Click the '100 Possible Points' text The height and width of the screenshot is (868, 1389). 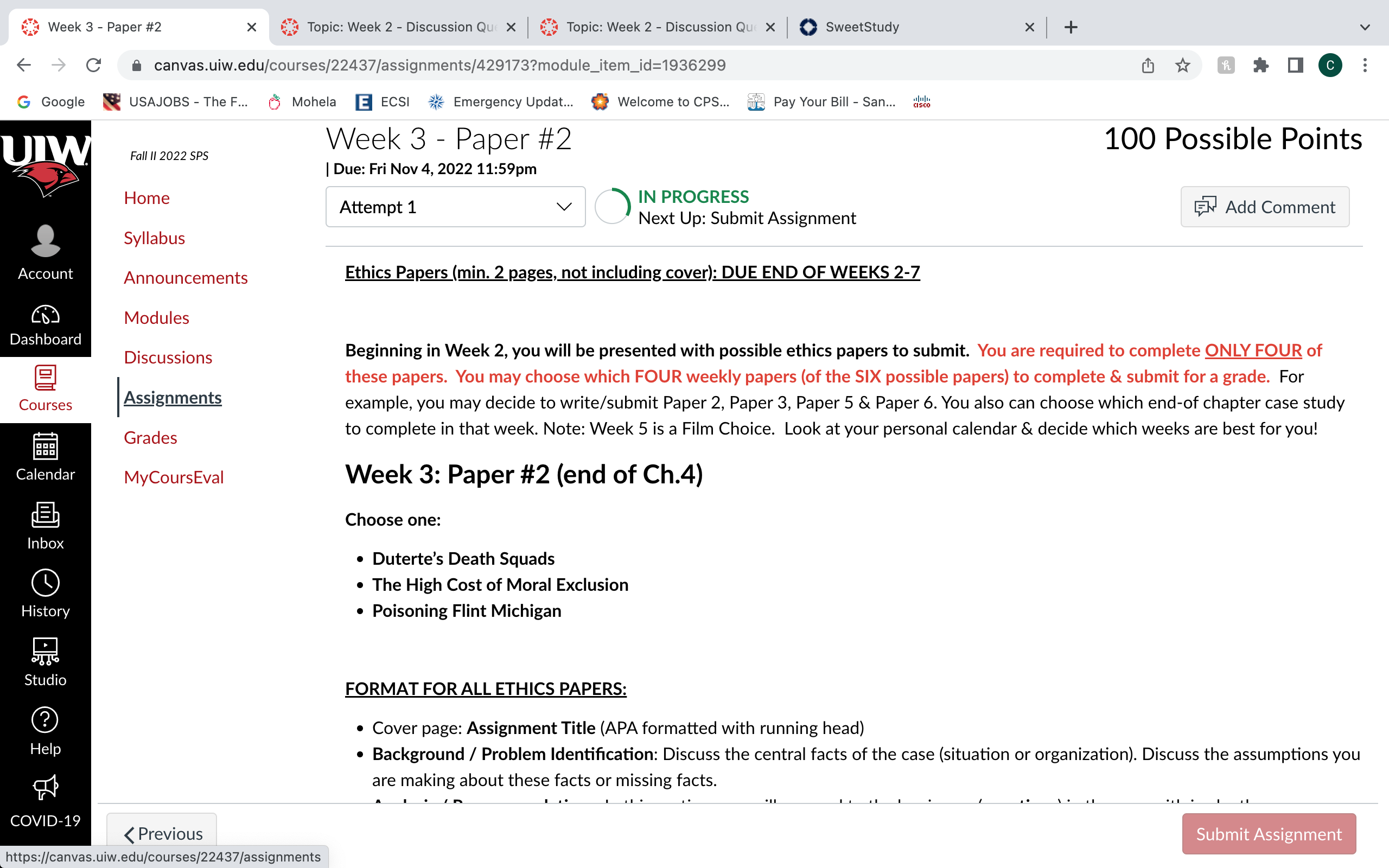tap(1232, 138)
